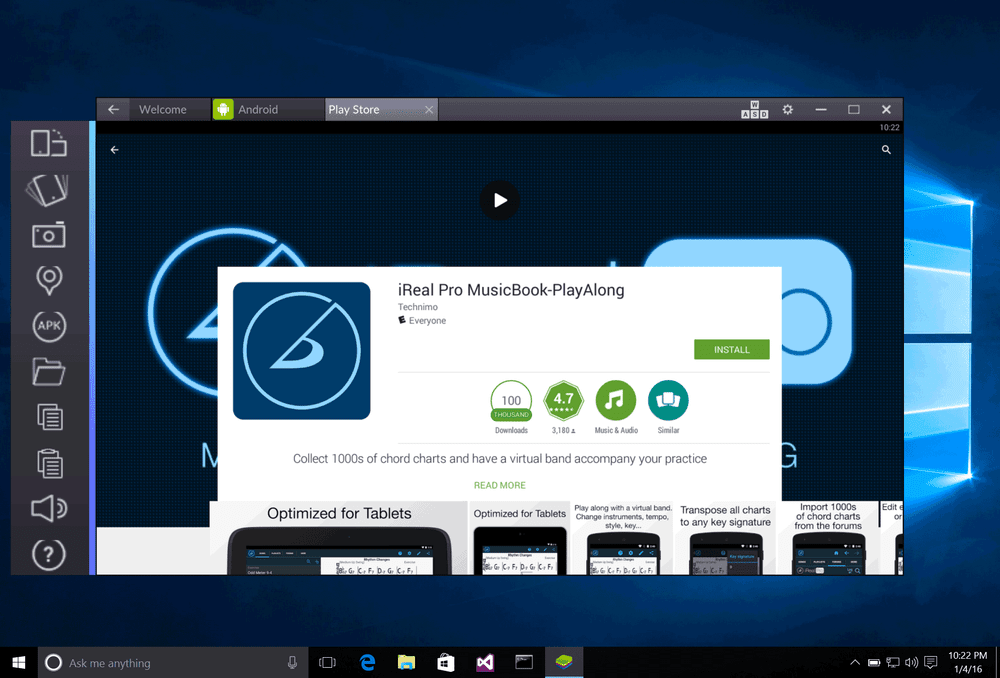This screenshot has width=1000, height=678.
Task: Click the paste clipboard icon in sidebar
Action: pos(50,463)
